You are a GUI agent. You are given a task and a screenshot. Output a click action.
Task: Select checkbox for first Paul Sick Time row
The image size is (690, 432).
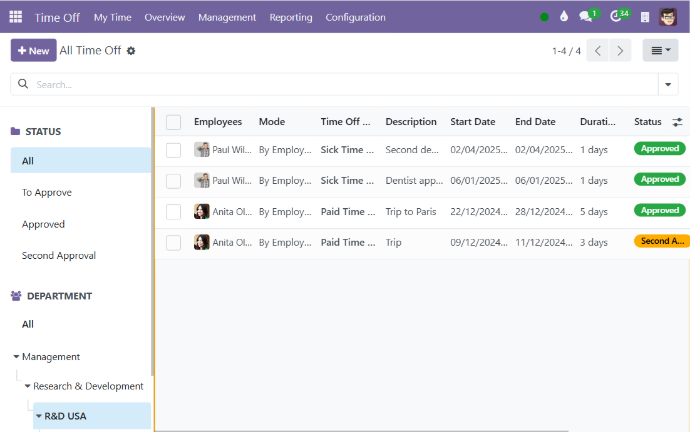click(x=174, y=149)
